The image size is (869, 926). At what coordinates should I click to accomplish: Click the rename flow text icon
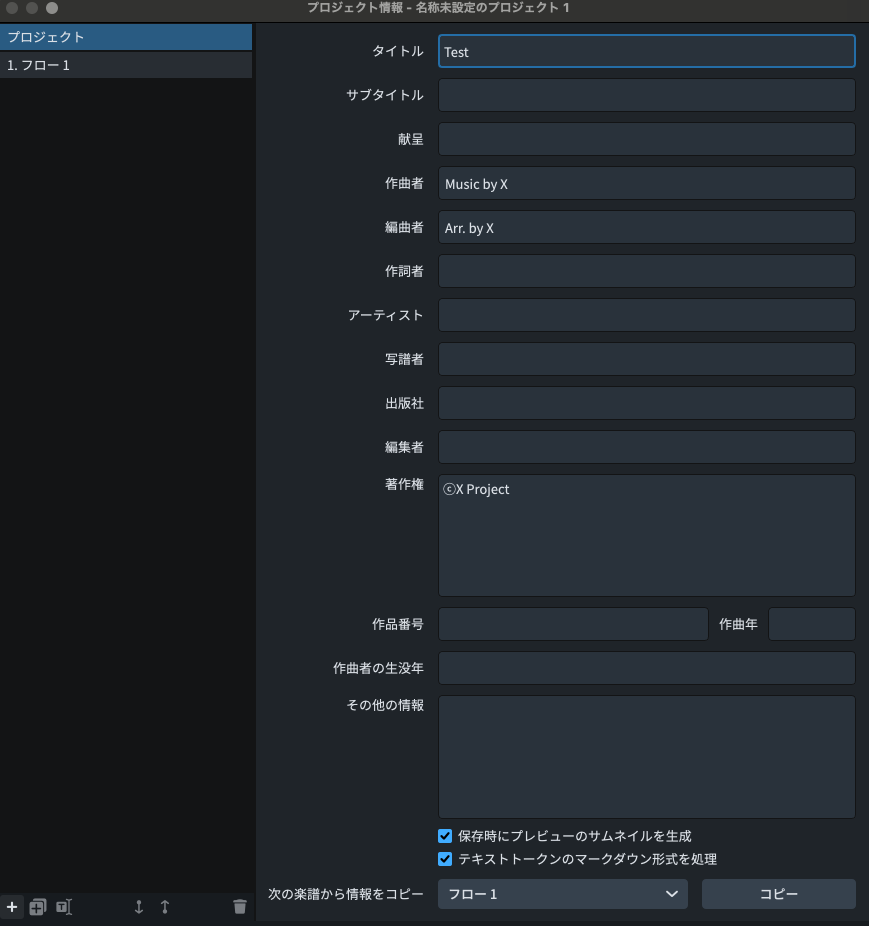tap(63, 907)
